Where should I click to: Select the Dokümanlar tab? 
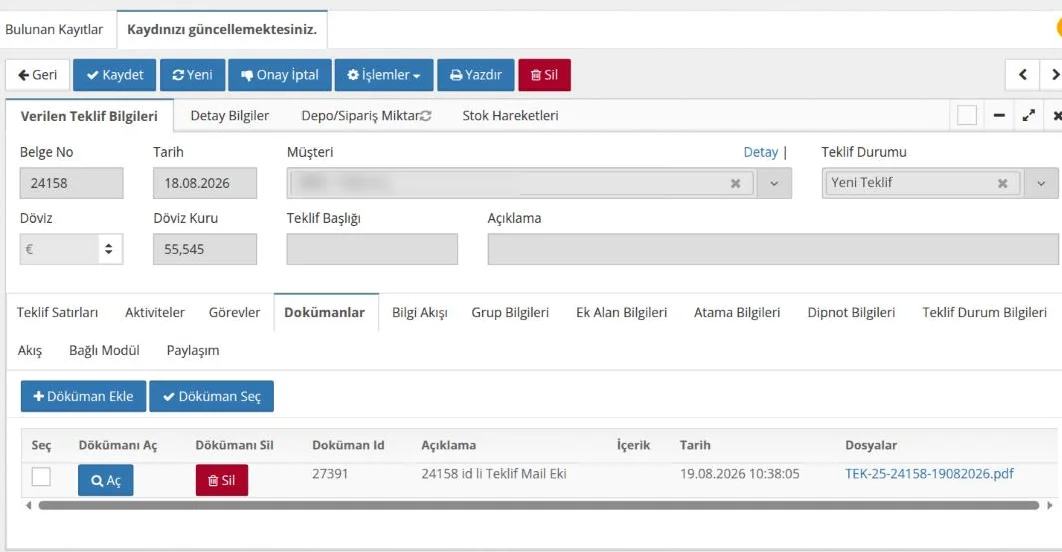coord(324,312)
